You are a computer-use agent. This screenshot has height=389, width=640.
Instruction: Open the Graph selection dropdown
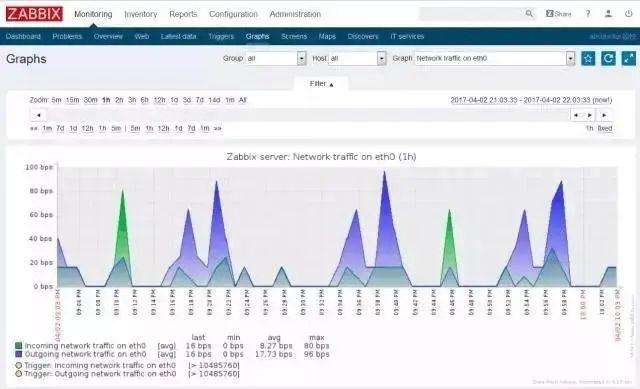495,58
